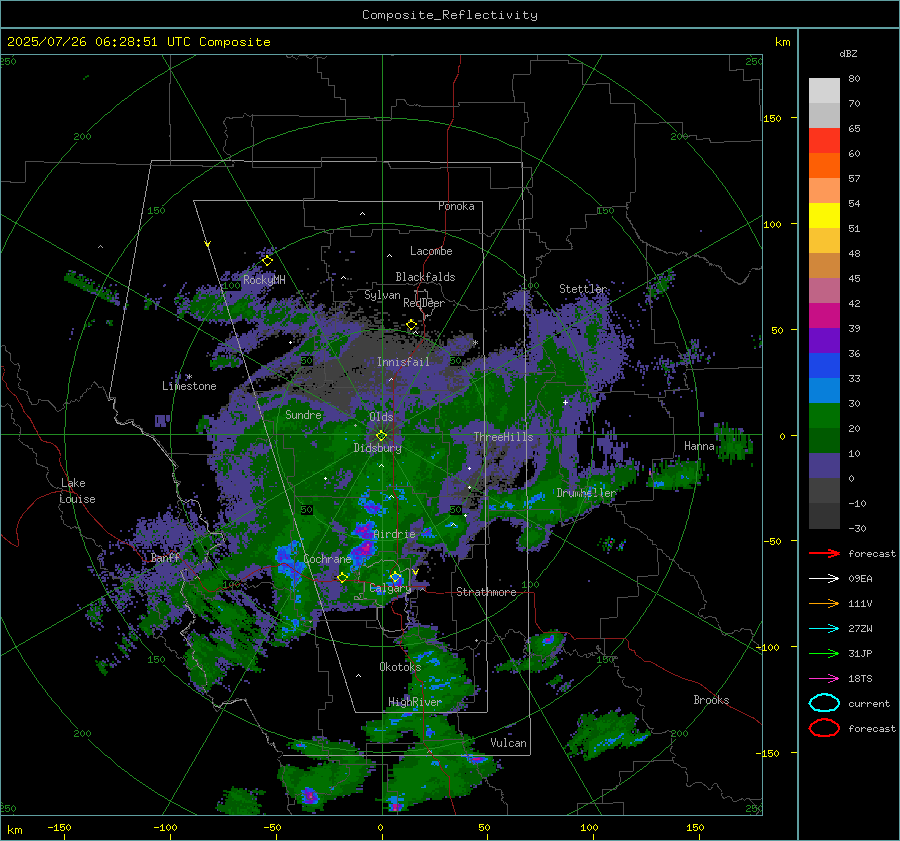The image size is (900, 841).
Task: Click the cyan current ellipse in legend
Action: click(x=824, y=703)
